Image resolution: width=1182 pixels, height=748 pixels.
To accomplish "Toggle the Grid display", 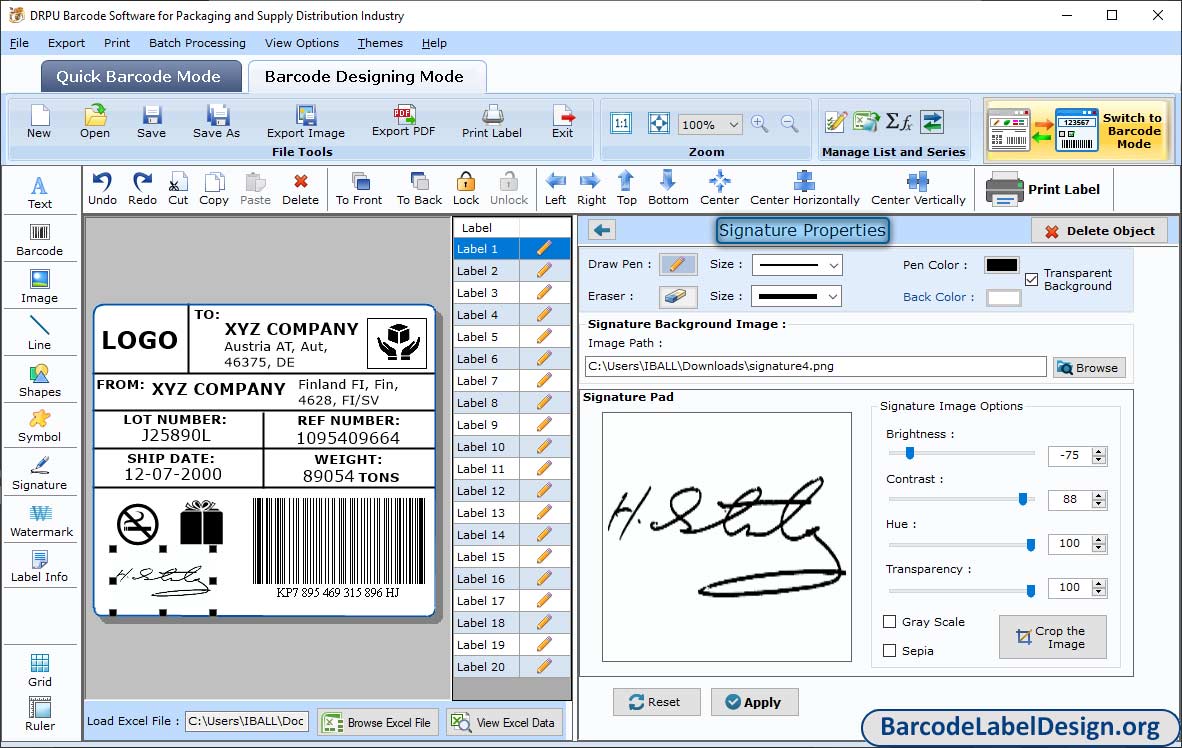I will [x=39, y=670].
